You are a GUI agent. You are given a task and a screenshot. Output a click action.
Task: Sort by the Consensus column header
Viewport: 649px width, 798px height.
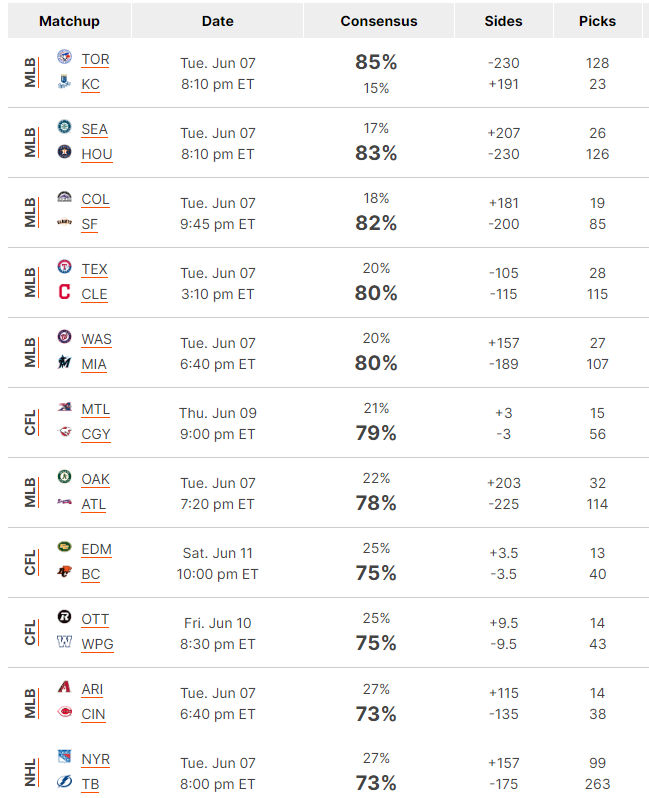379,21
